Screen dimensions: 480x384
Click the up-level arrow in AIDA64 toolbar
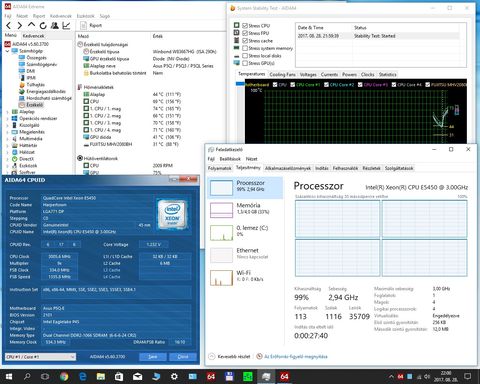(x=31, y=25)
